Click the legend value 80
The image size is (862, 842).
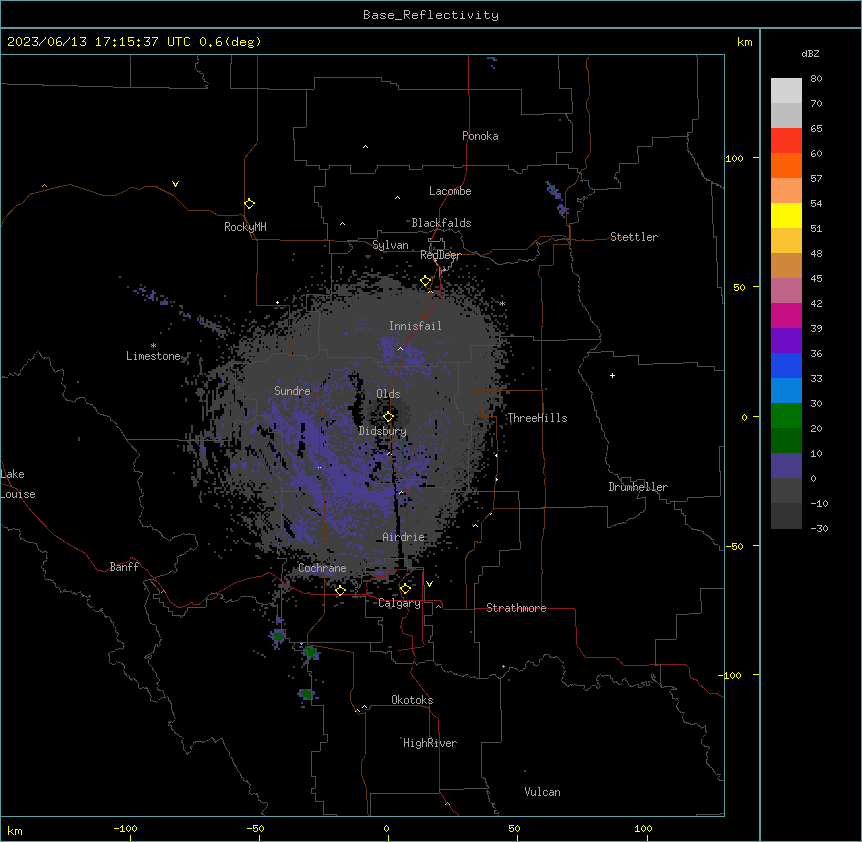816,79
